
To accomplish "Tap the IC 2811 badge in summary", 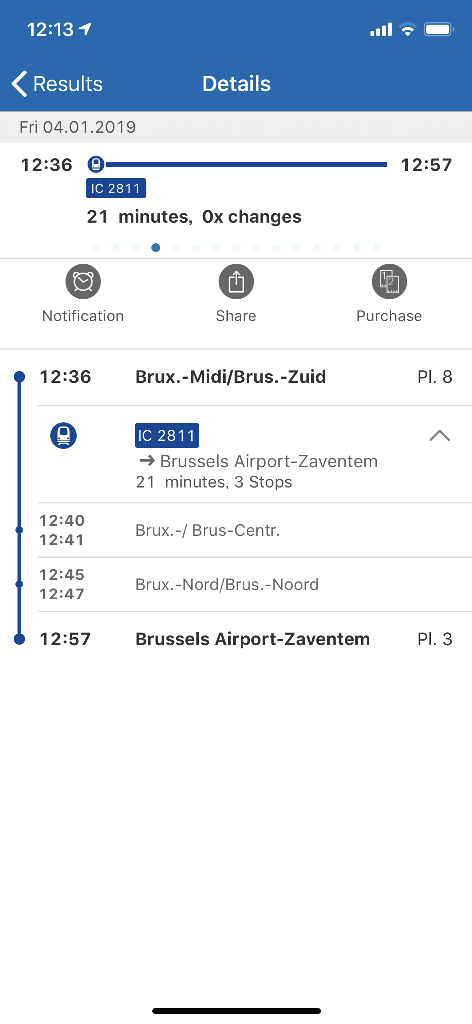I will point(116,189).
